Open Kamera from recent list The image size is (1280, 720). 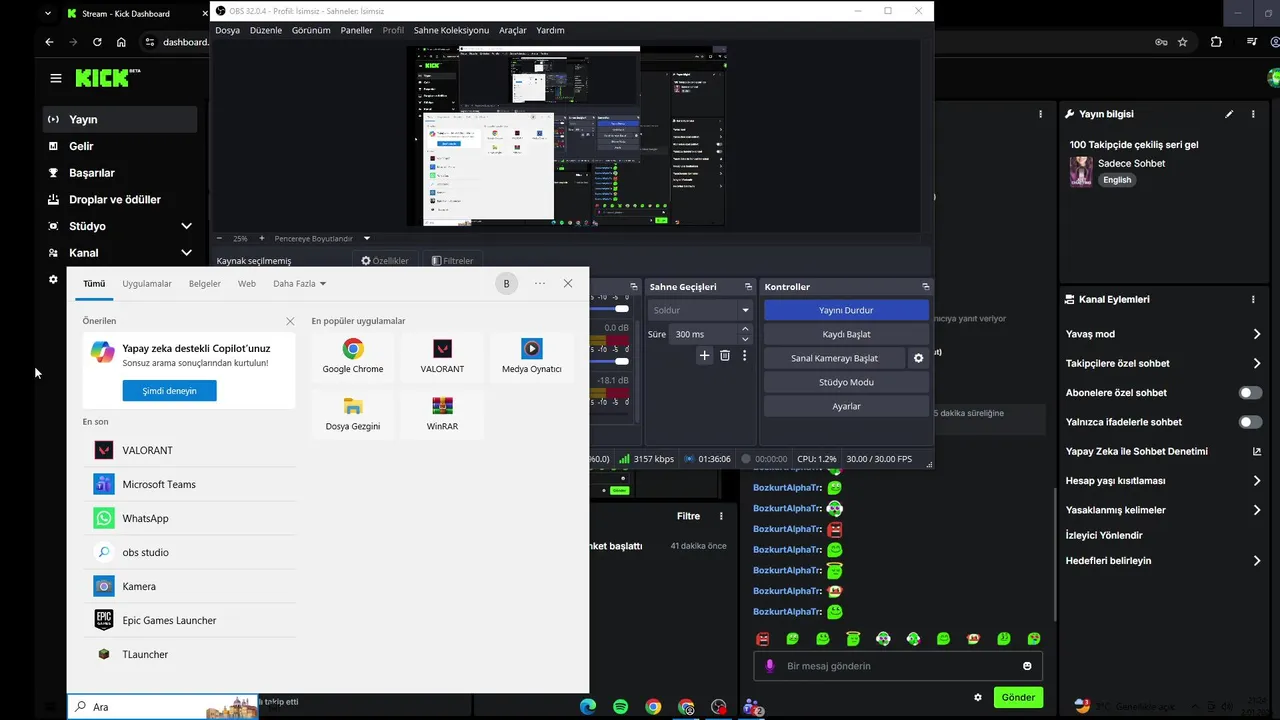click(190, 586)
